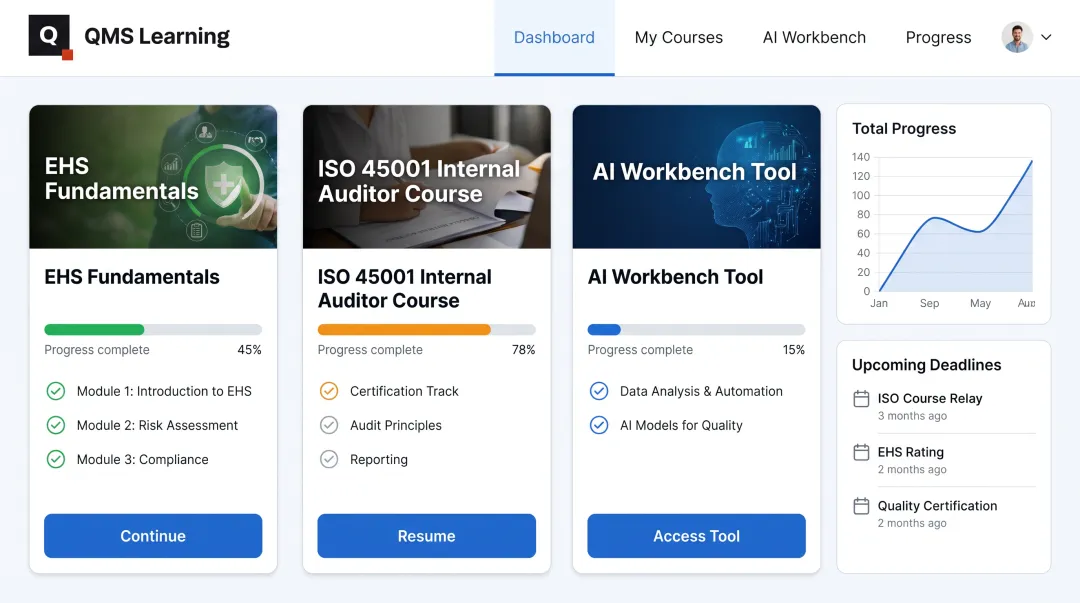Toggle the Data Analysis & Automation checkmark
The height and width of the screenshot is (603, 1080).
pos(599,391)
